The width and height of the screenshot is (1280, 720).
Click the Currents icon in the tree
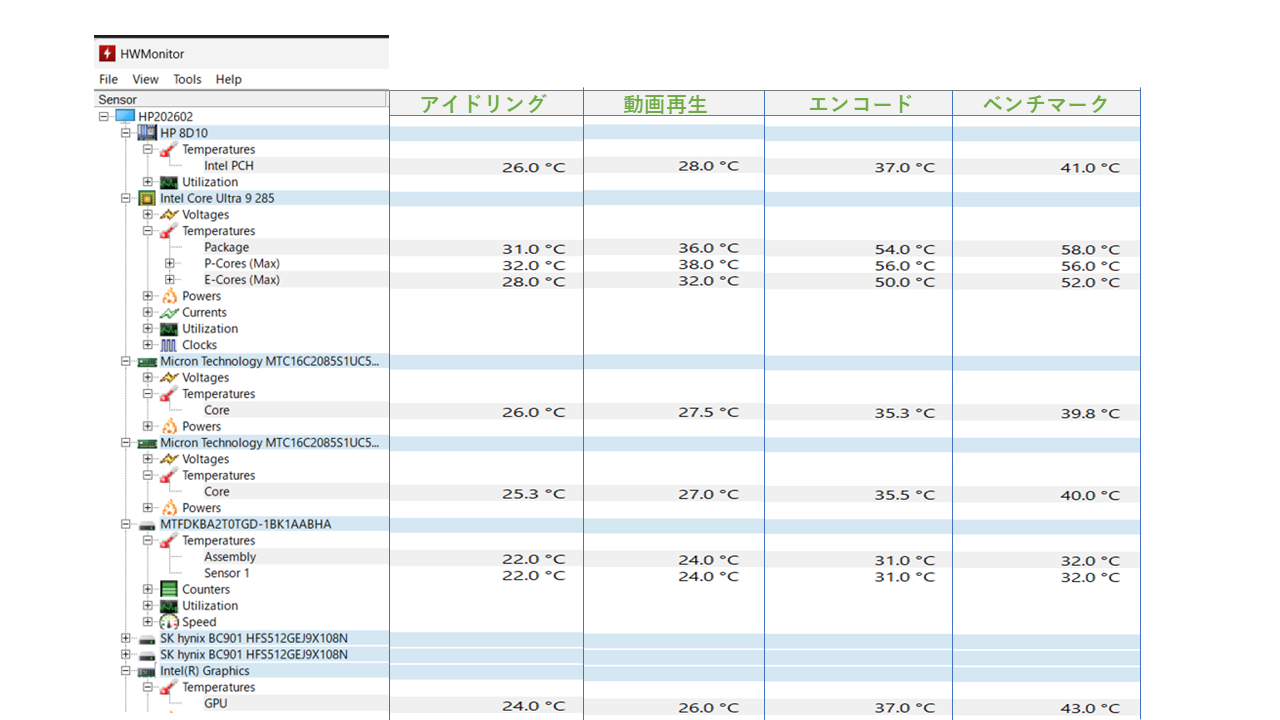169,313
